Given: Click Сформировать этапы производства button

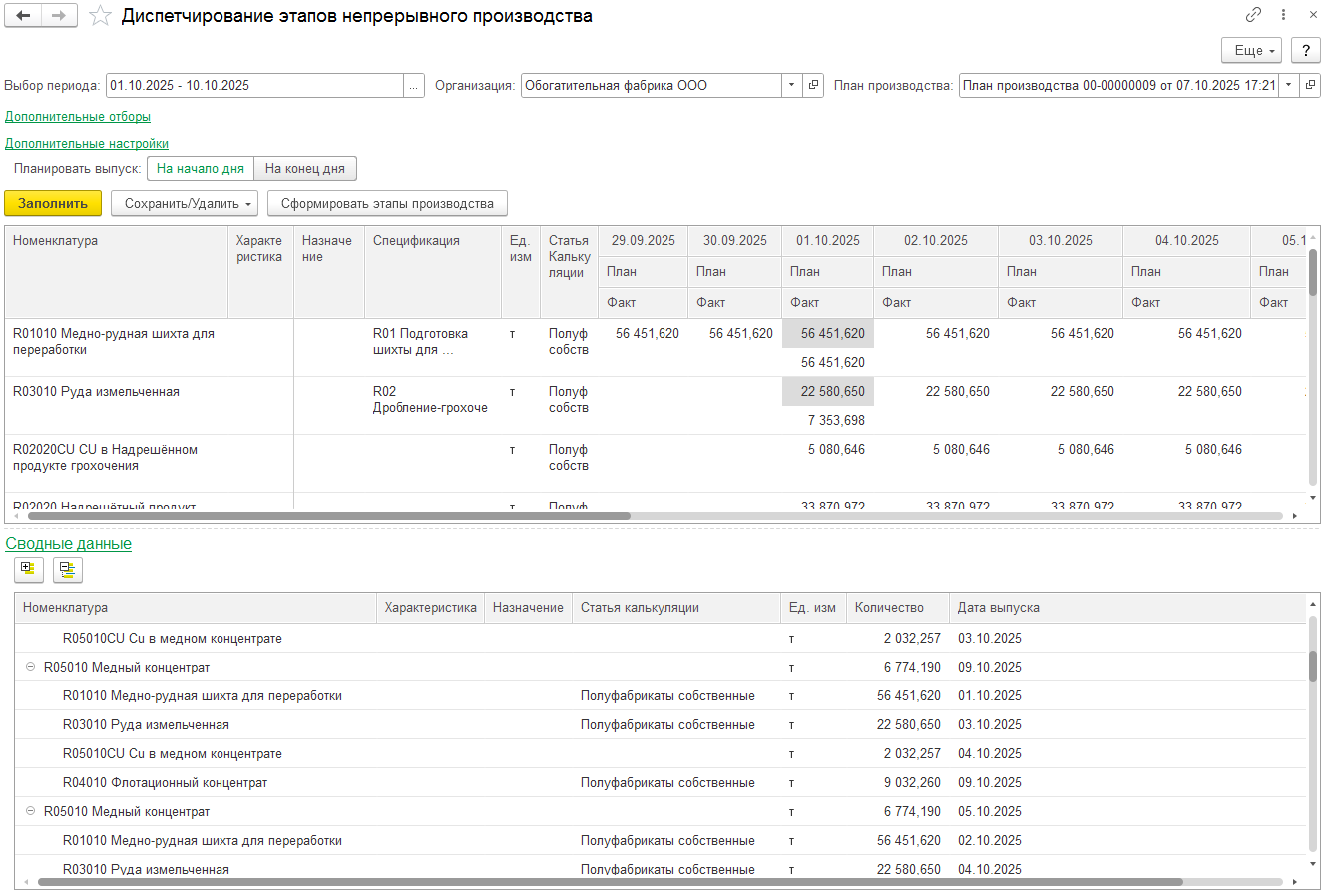Looking at the screenshot, I should tap(387, 204).
